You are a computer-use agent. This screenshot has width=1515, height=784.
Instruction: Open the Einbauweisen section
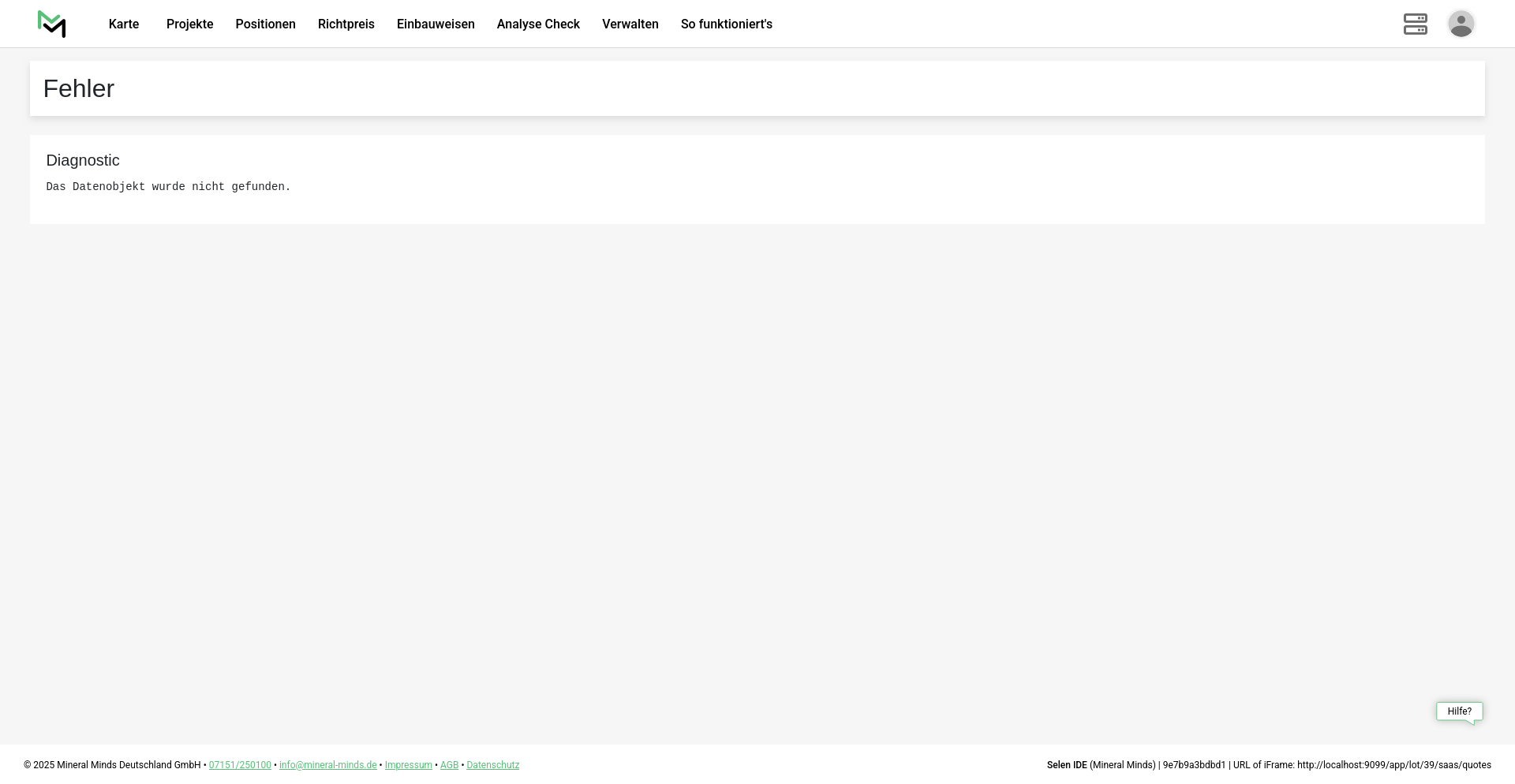[436, 24]
